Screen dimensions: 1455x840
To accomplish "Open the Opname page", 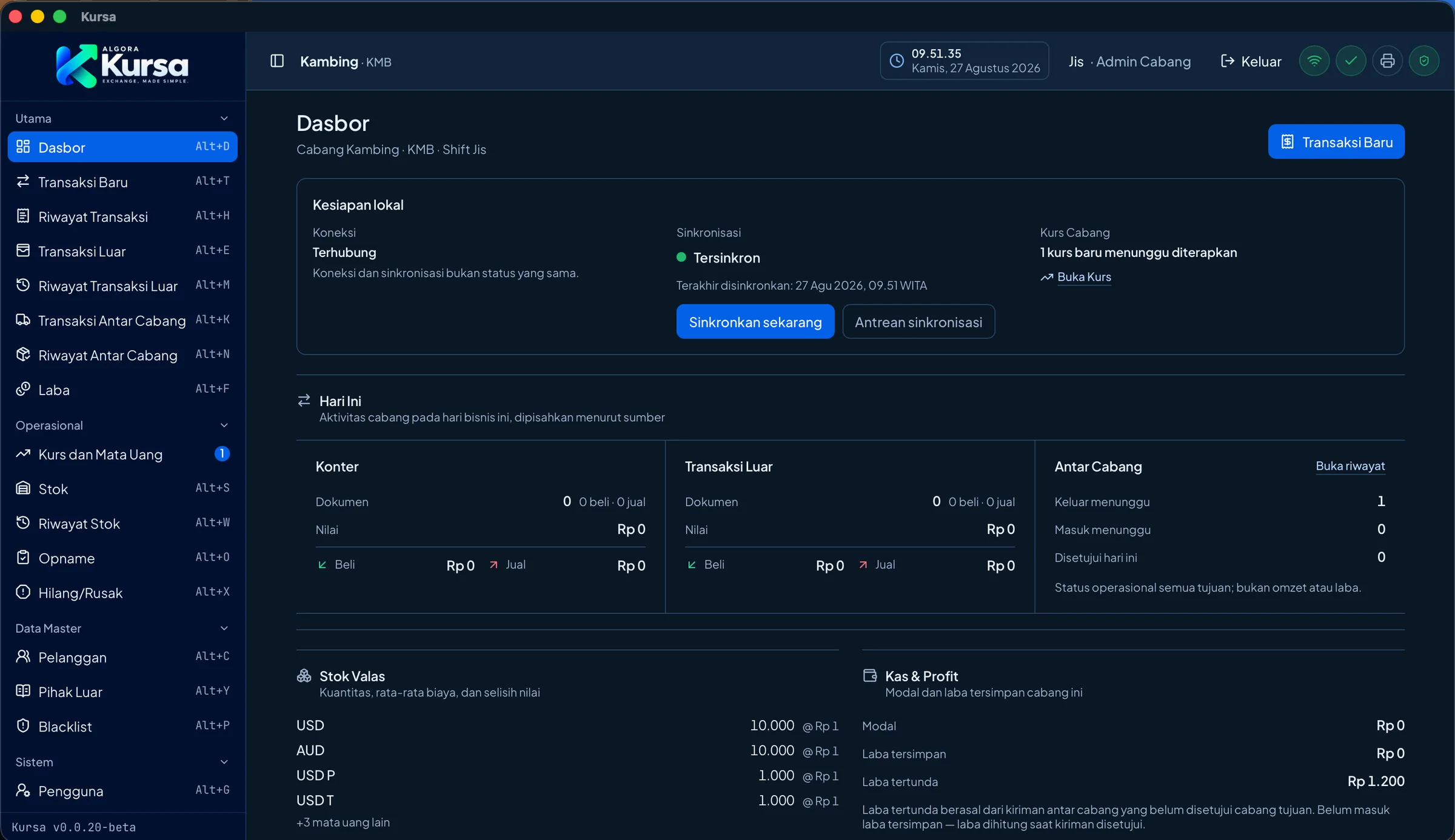I will 122,558.
